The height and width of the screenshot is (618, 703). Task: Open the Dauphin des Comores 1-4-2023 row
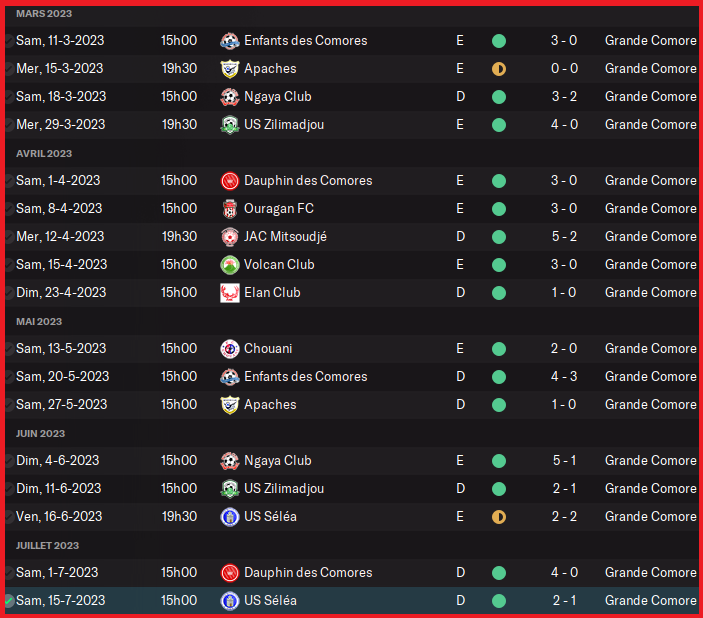tap(307, 181)
